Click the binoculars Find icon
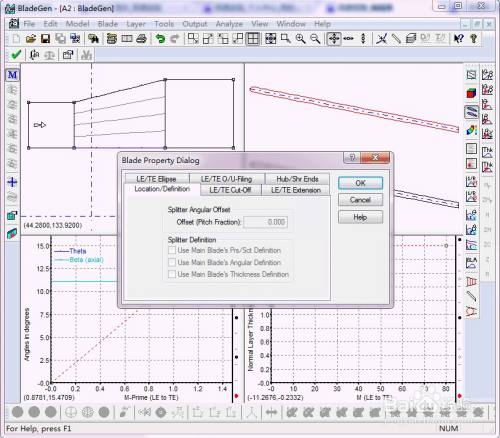 point(93,39)
